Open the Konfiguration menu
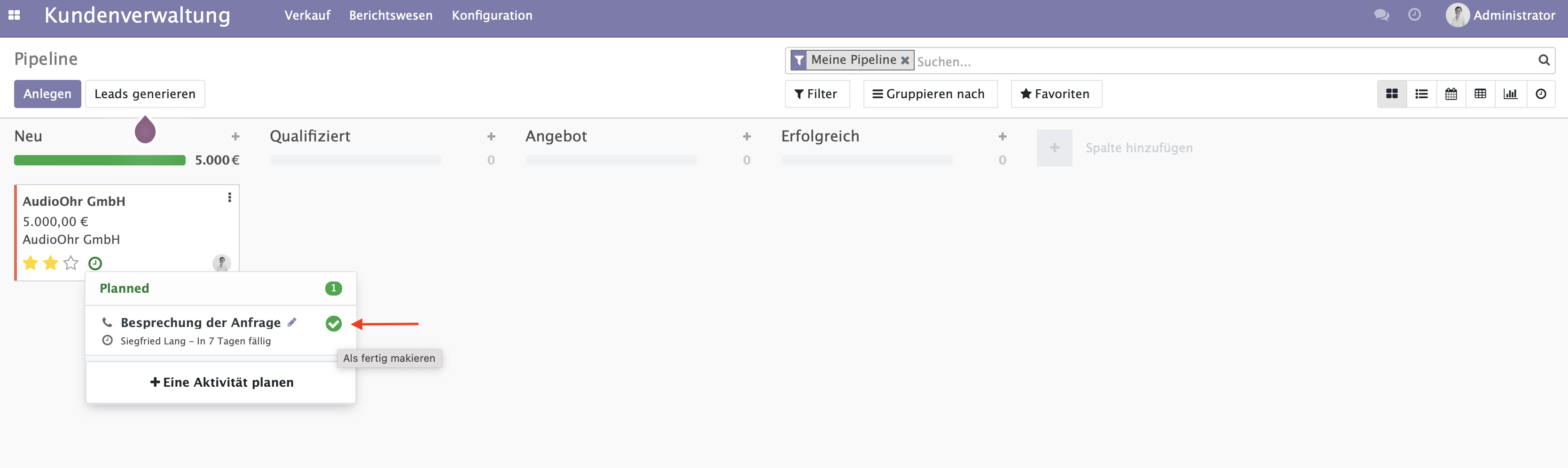This screenshot has height=468, width=1568. (492, 15)
